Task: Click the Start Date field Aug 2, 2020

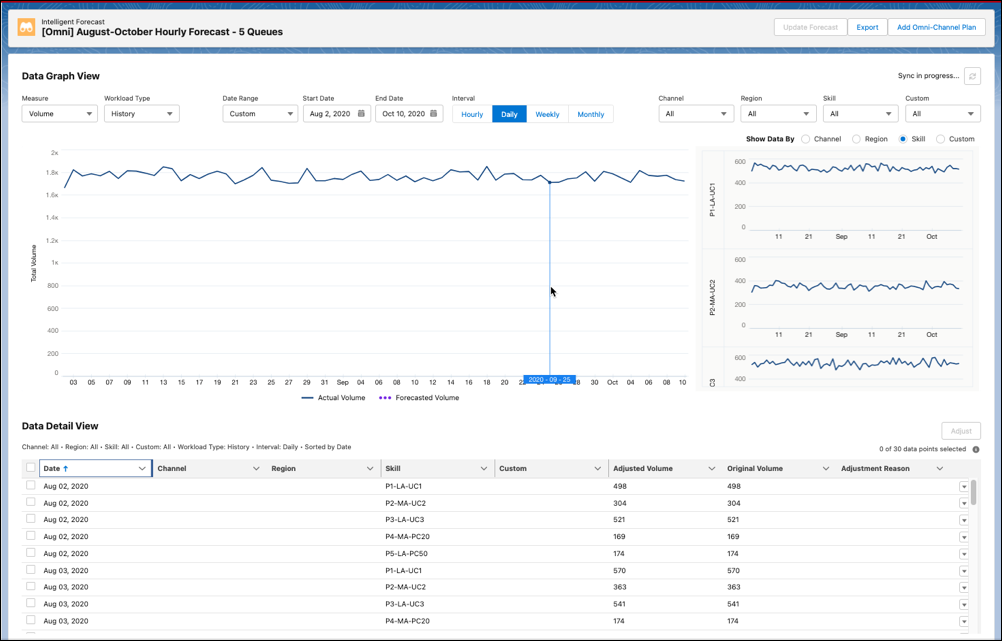Action: point(337,114)
